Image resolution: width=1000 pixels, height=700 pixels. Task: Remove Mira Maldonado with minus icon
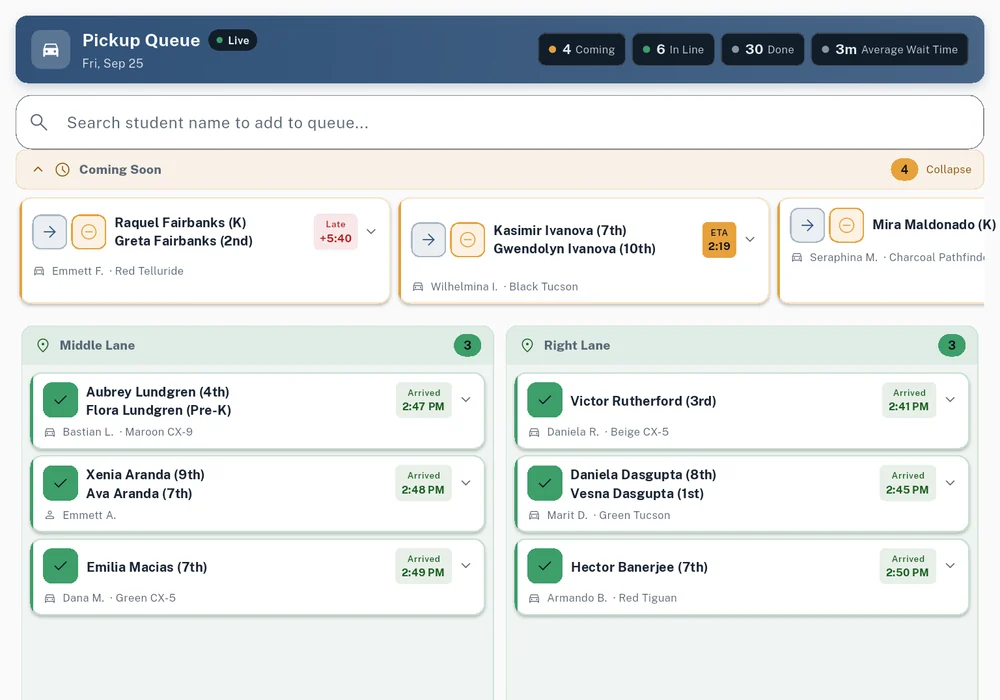pyautogui.click(x=846, y=225)
